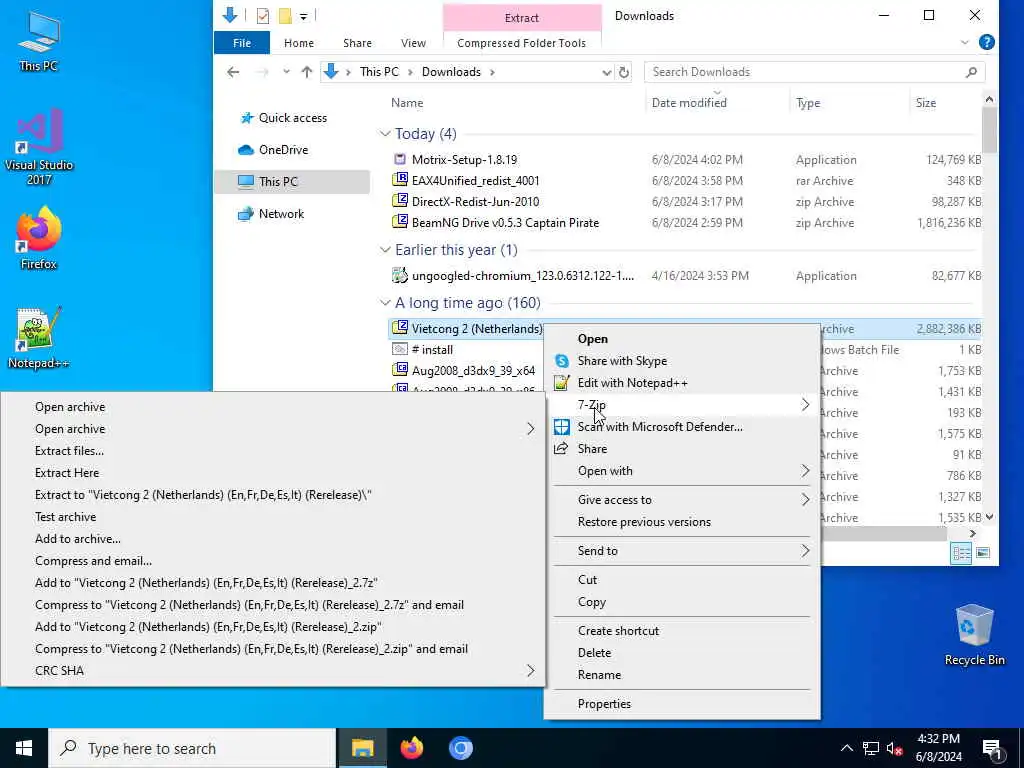Screen dimensions: 1024x768
Task: Choose Scan with Microsoft Defender entry
Action: click(682, 426)
